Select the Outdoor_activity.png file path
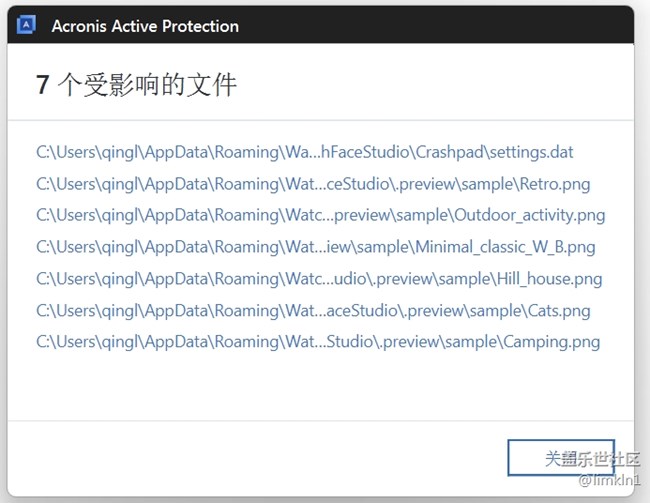 click(320, 215)
